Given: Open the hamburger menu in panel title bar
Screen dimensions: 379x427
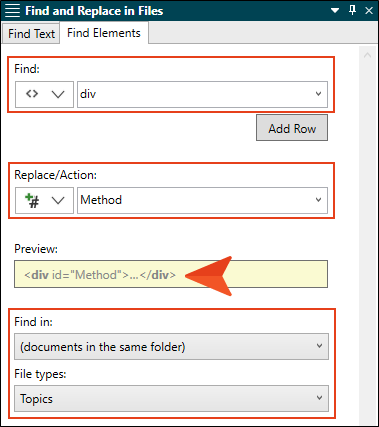Looking at the screenshot, I should (x=13, y=11).
